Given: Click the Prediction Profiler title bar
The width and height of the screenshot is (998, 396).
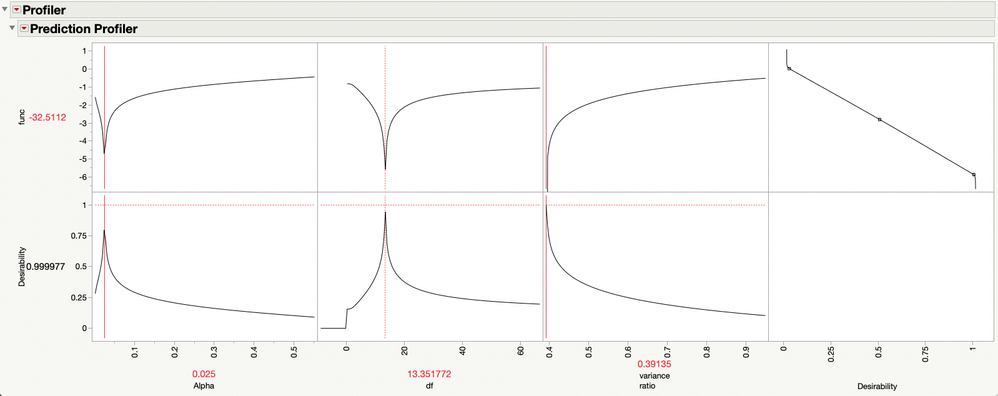Looking at the screenshot, I should [x=507, y=29].
